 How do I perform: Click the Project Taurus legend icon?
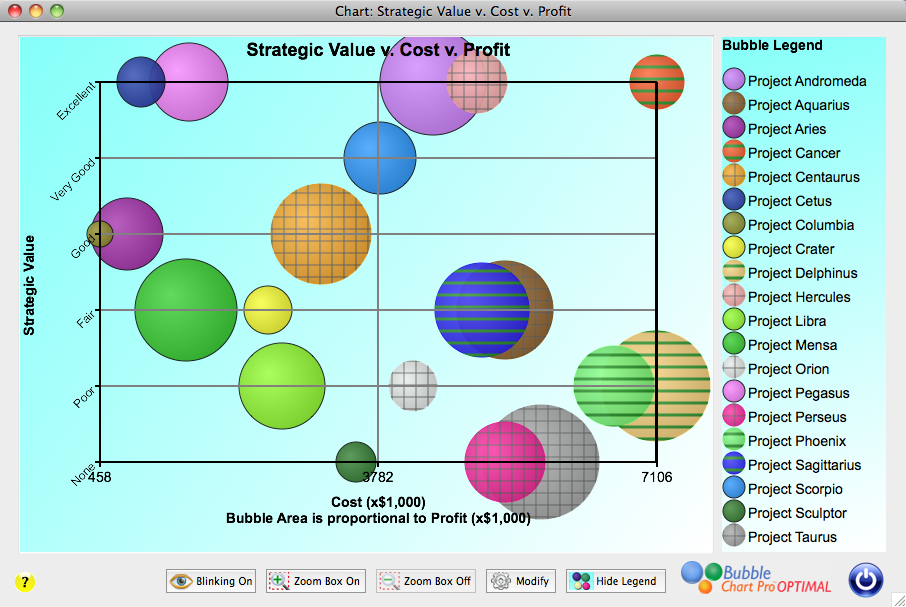[x=734, y=537]
